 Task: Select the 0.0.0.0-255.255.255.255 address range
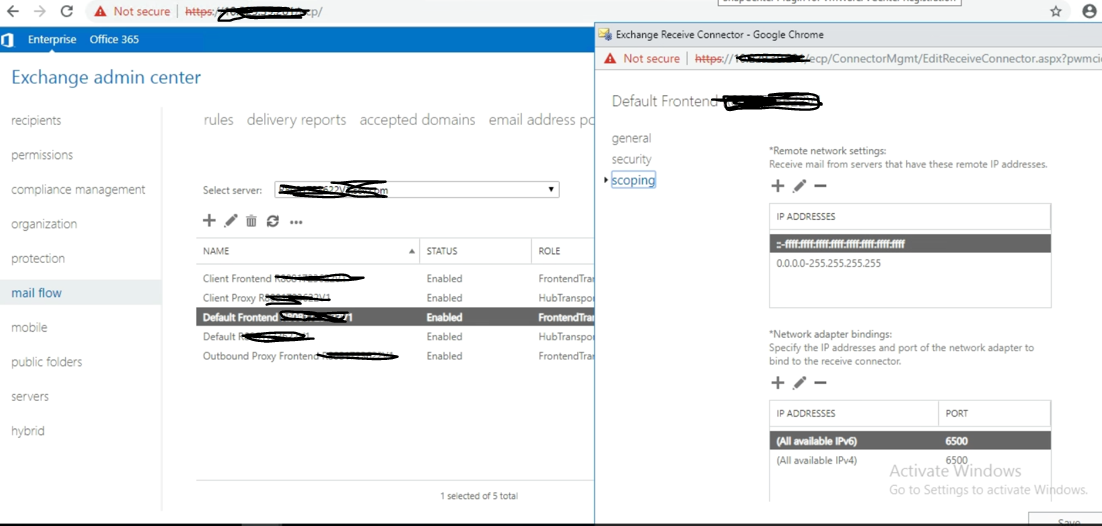(x=910, y=264)
